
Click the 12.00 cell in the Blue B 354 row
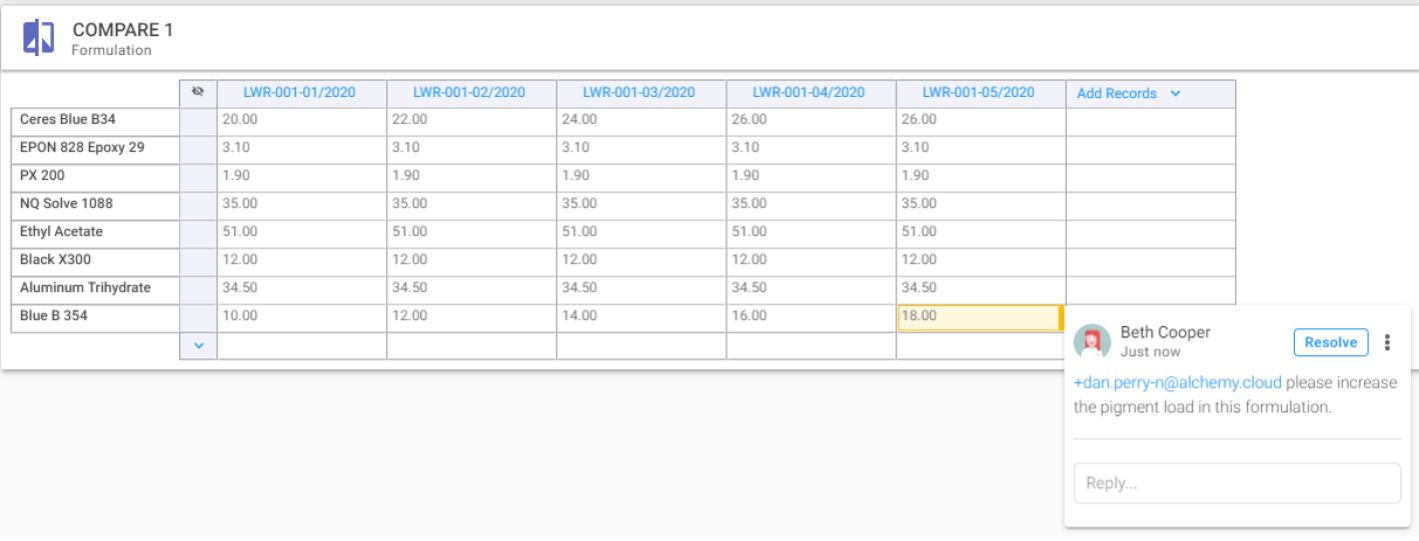tap(471, 316)
